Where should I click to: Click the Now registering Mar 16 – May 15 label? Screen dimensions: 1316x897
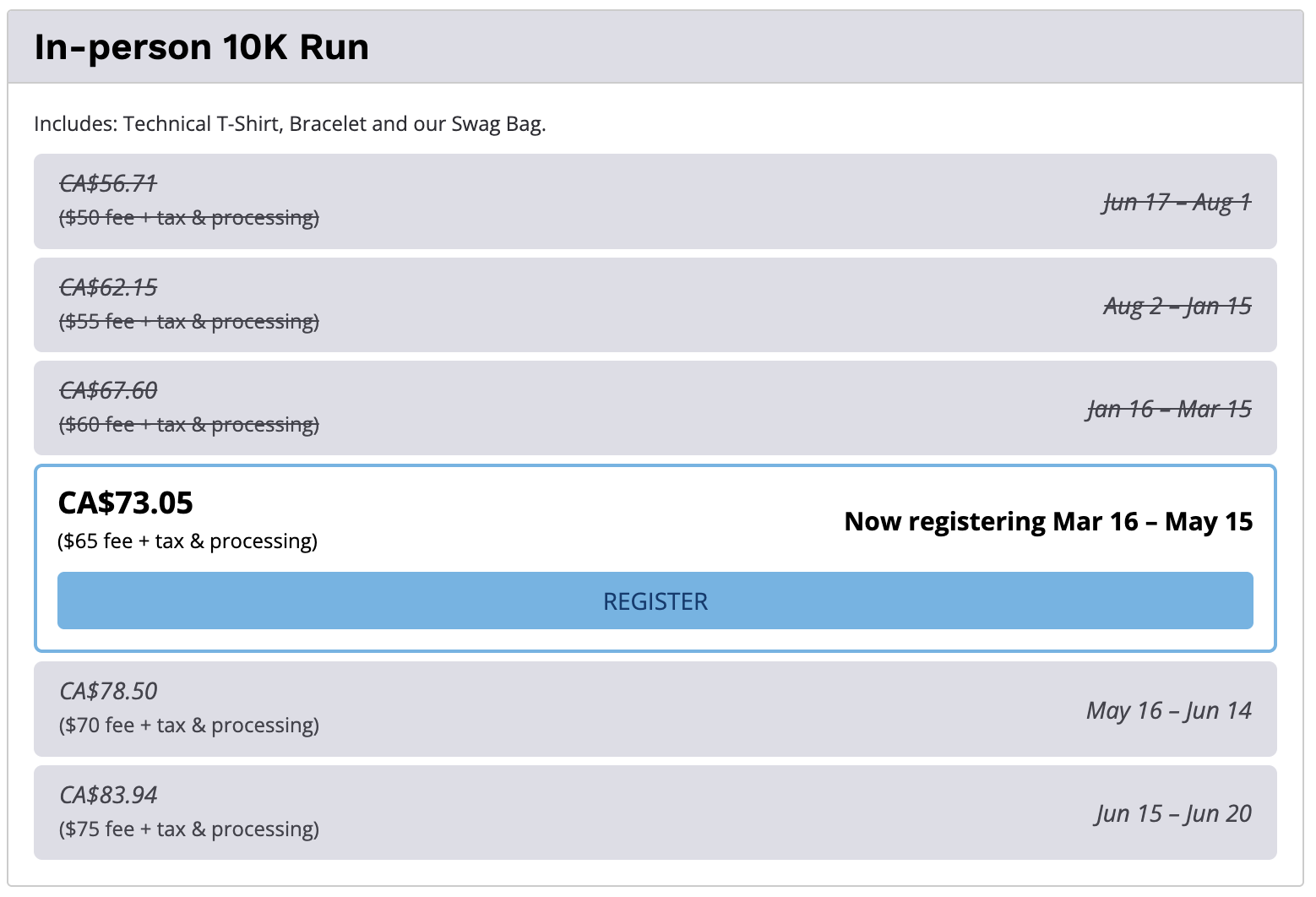(1048, 522)
